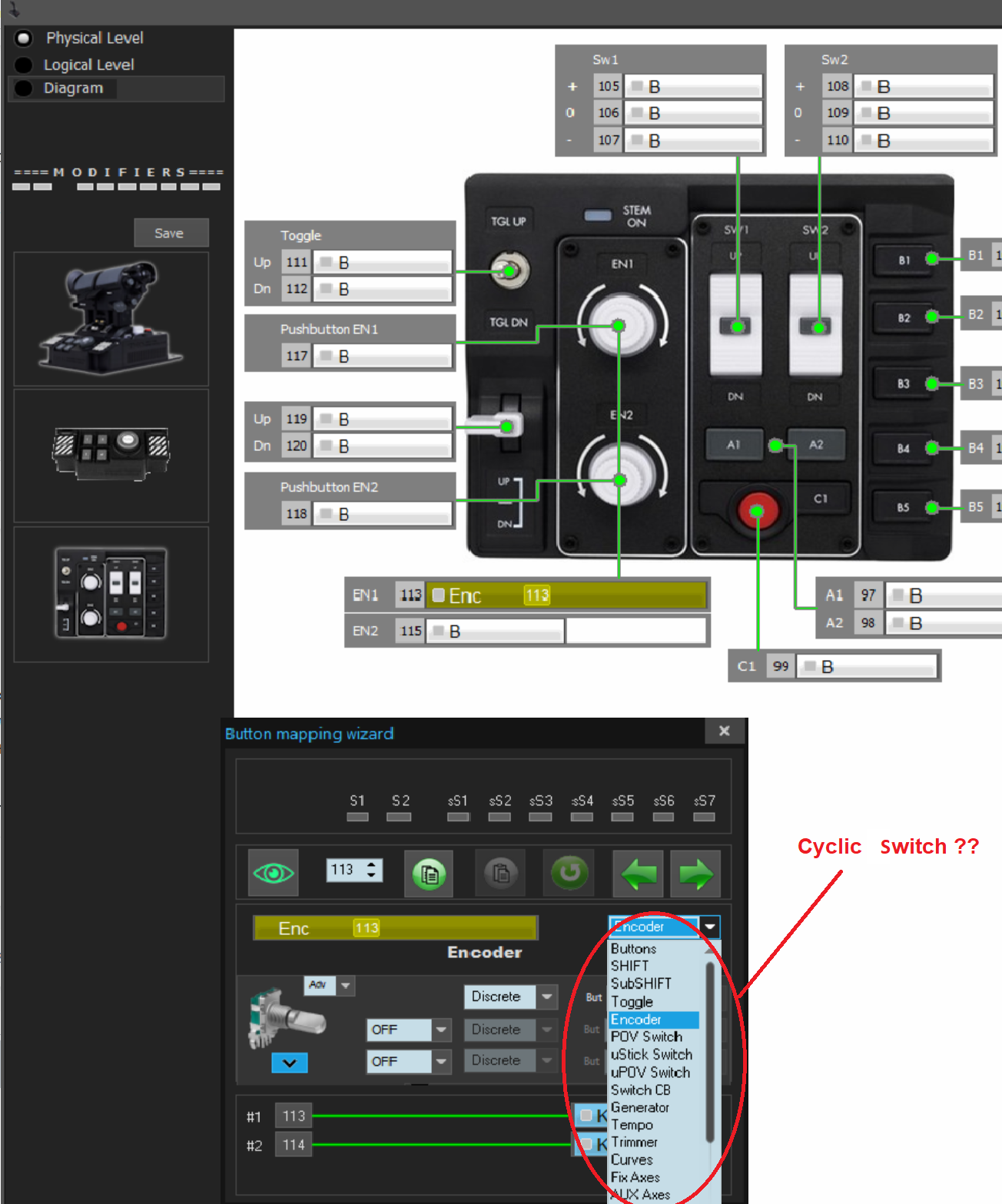The image size is (1002, 1204).
Task: Open the topmost Discrete dropdown
Action: tap(546, 997)
